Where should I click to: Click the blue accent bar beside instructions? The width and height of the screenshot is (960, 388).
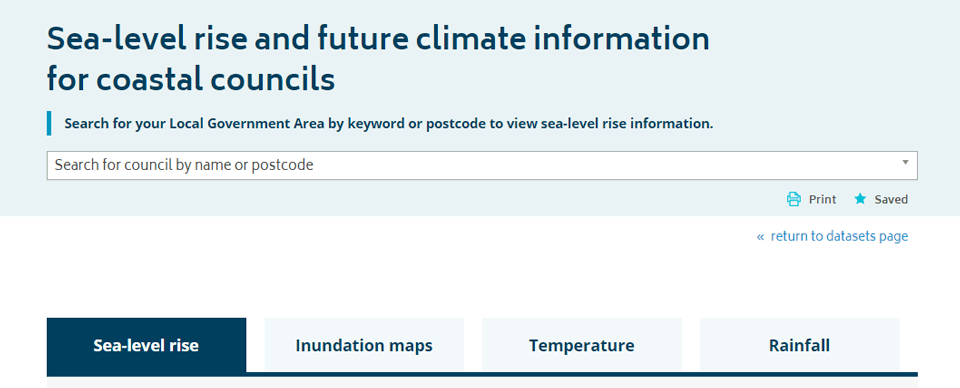point(49,123)
